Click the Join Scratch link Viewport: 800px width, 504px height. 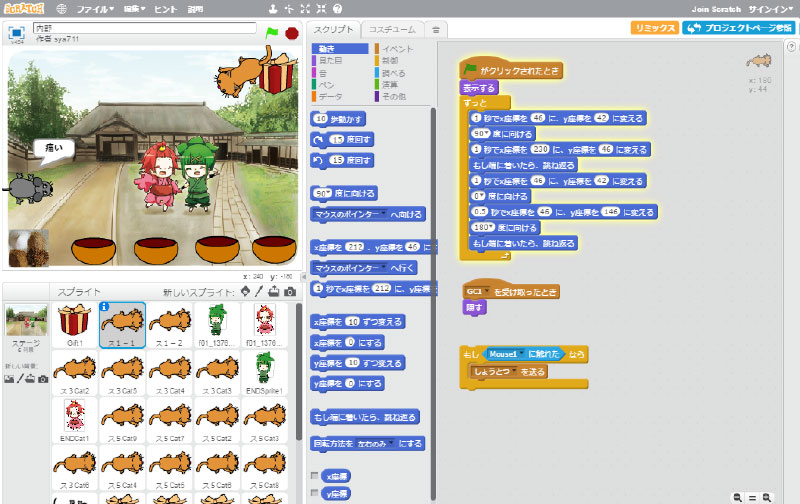click(x=716, y=9)
